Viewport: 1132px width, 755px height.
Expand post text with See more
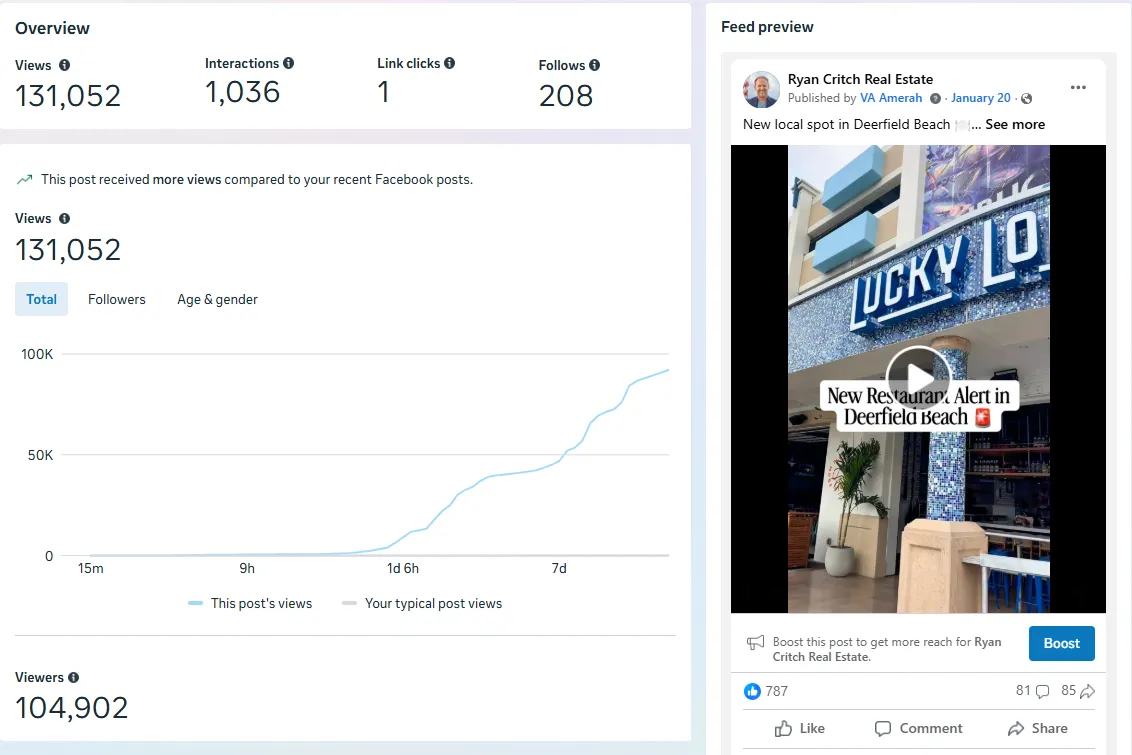tap(1015, 125)
